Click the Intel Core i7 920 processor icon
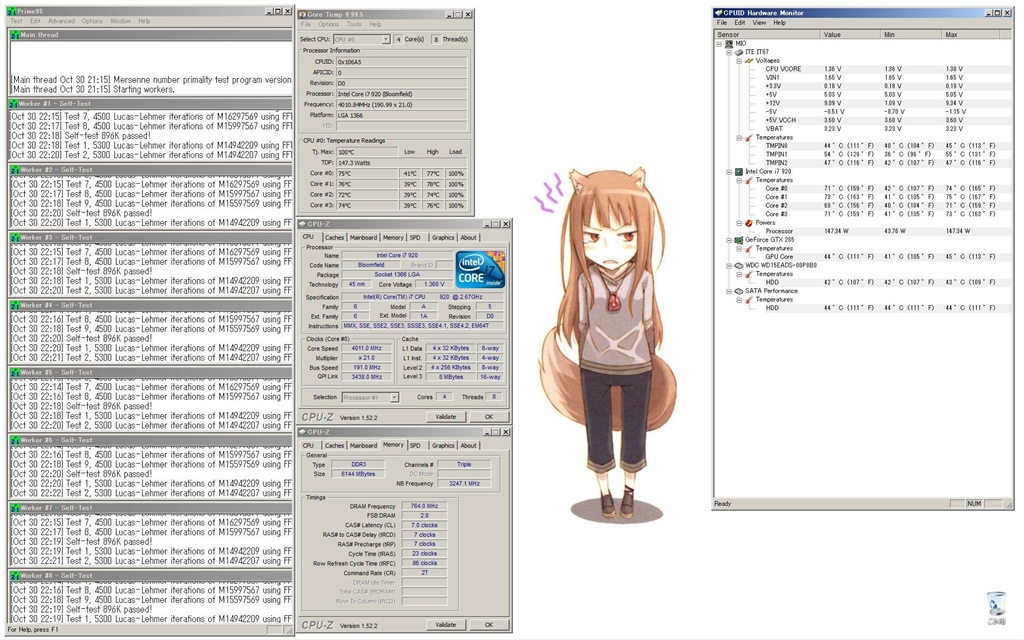1024x640 pixels. (x=740, y=172)
